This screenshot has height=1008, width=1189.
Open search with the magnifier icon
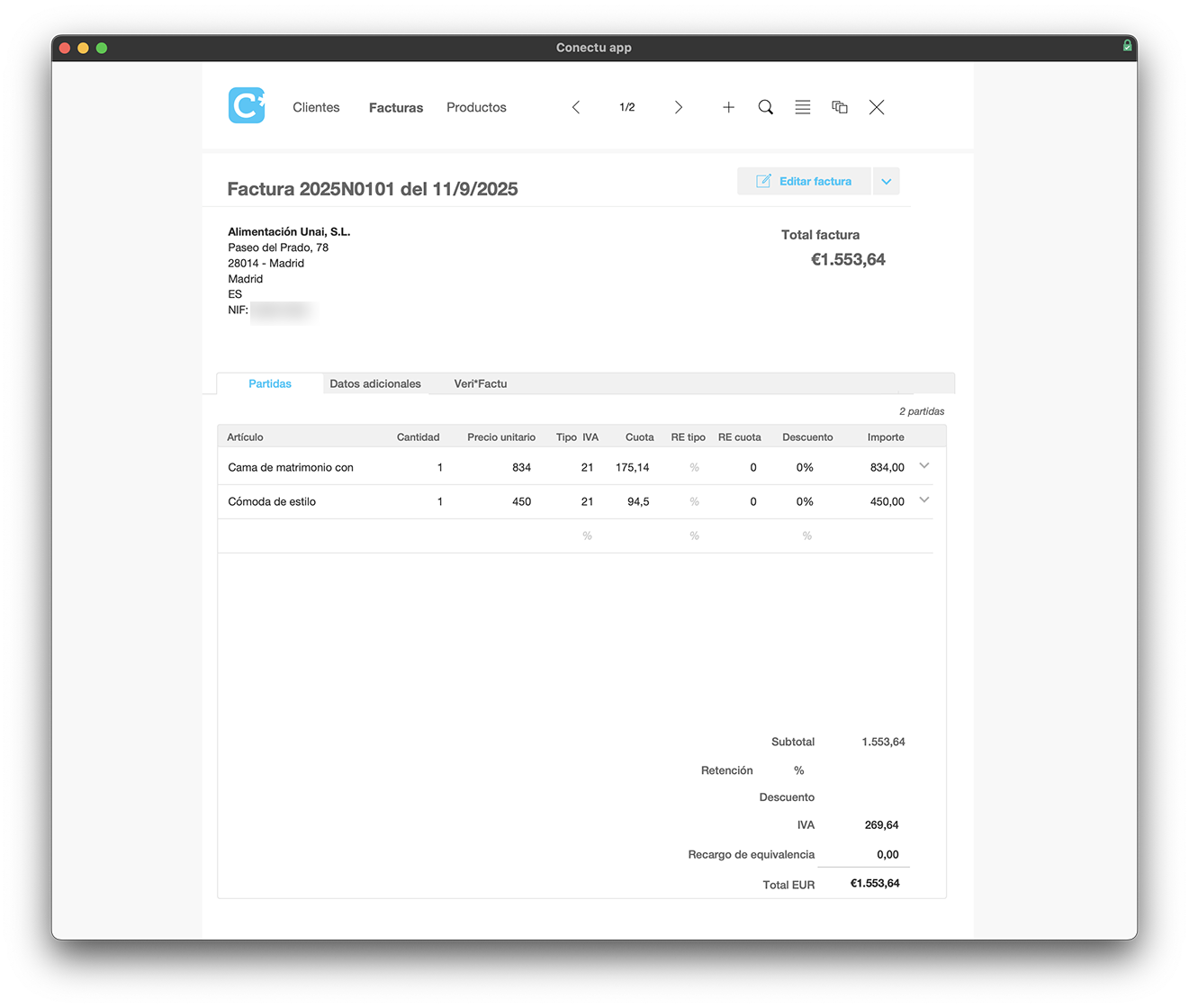(766, 107)
